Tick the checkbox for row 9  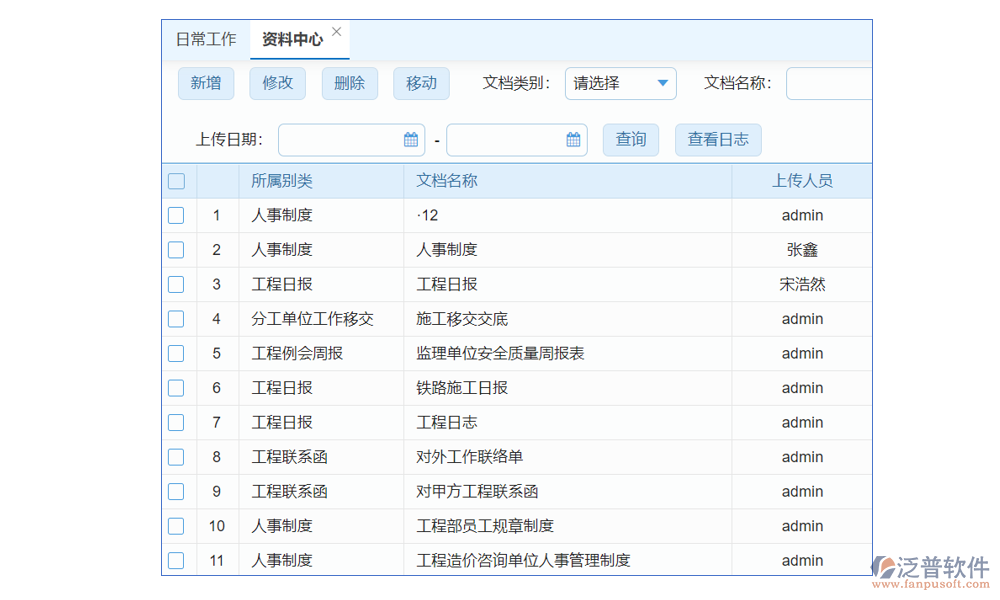(x=176, y=491)
